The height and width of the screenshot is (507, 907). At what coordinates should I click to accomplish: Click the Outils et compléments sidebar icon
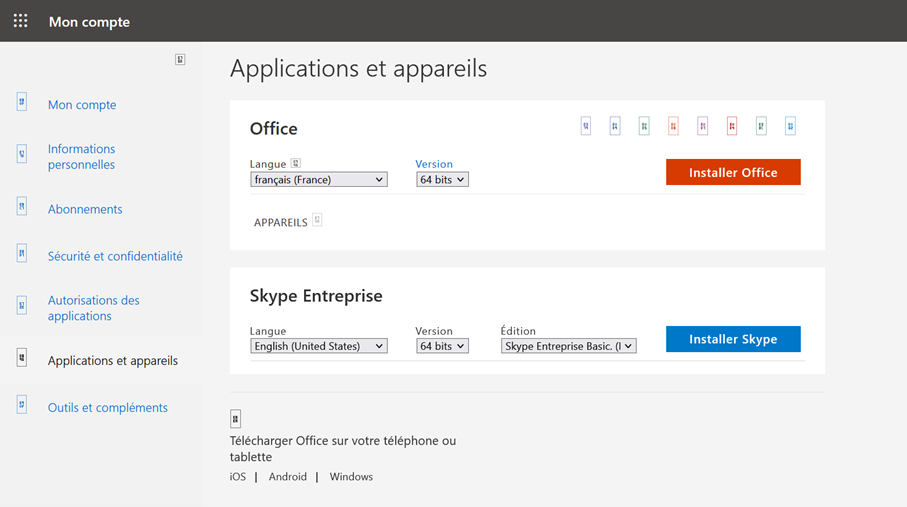click(x=21, y=404)
